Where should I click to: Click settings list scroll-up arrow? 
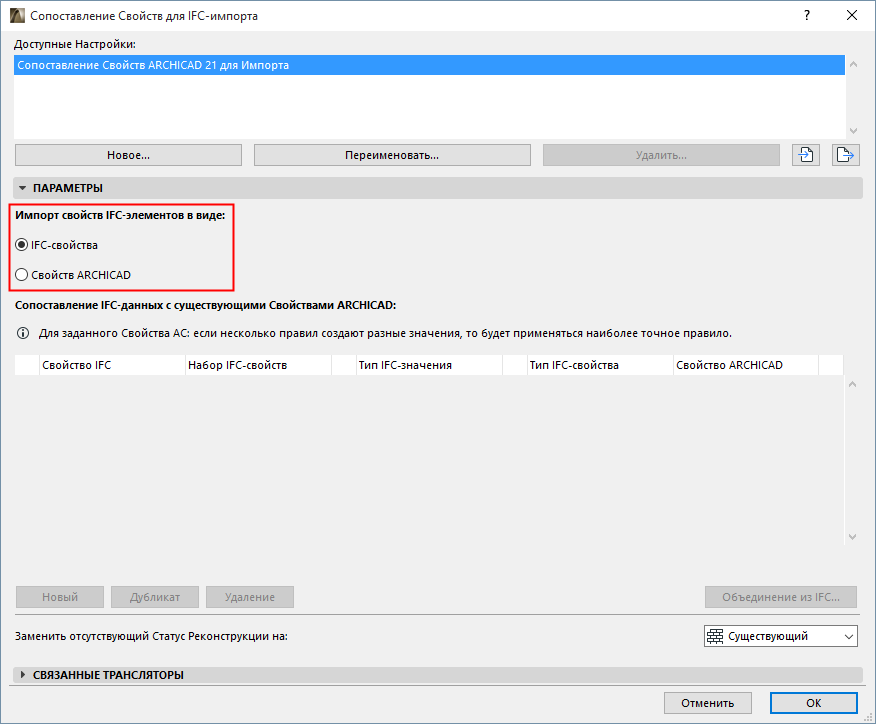[853, 64]
